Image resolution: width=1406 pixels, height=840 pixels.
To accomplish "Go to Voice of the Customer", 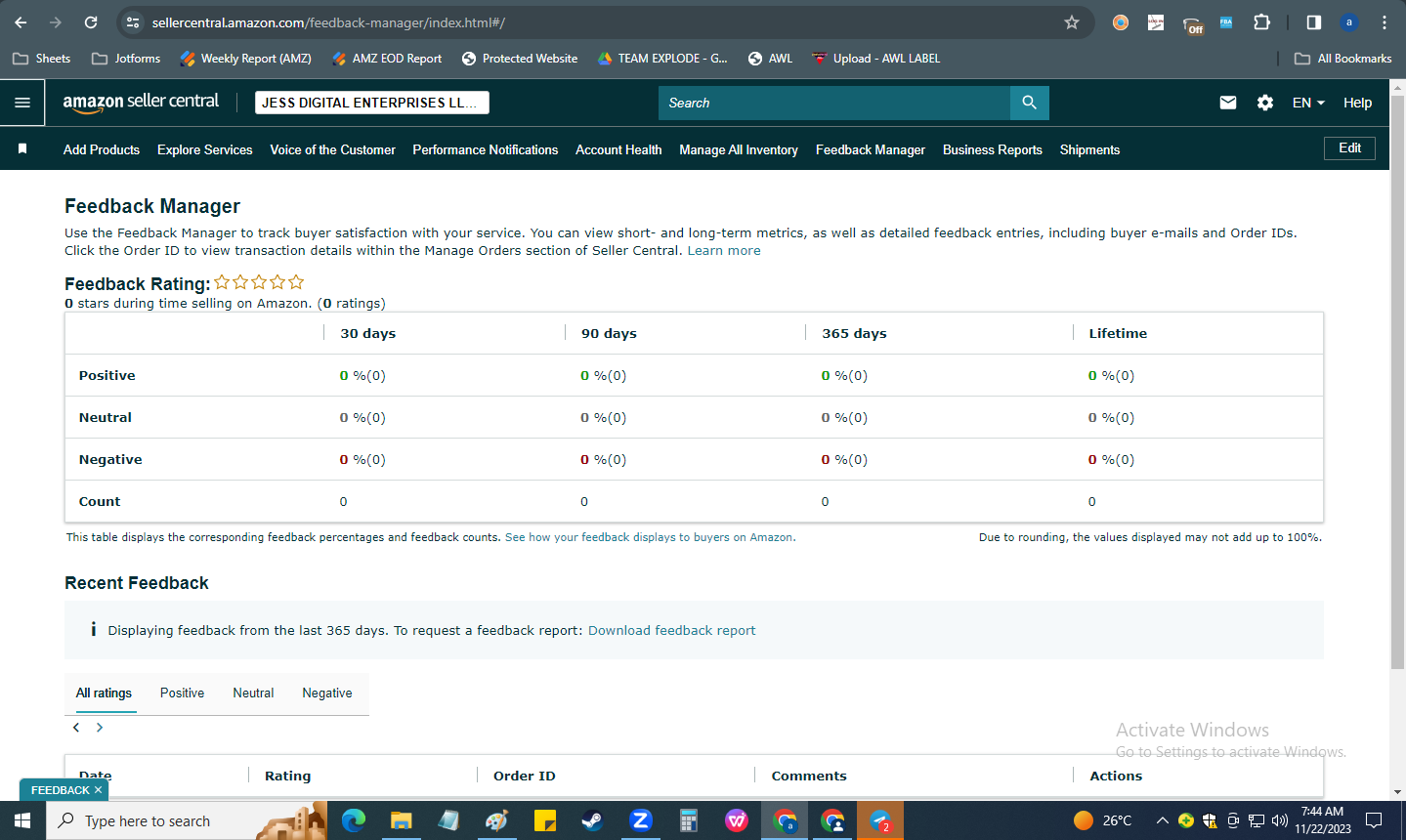I will click(x=332, y=149).
